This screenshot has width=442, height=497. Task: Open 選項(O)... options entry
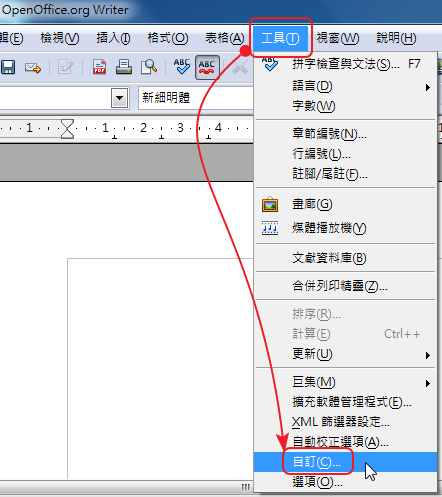pos(346,482)
